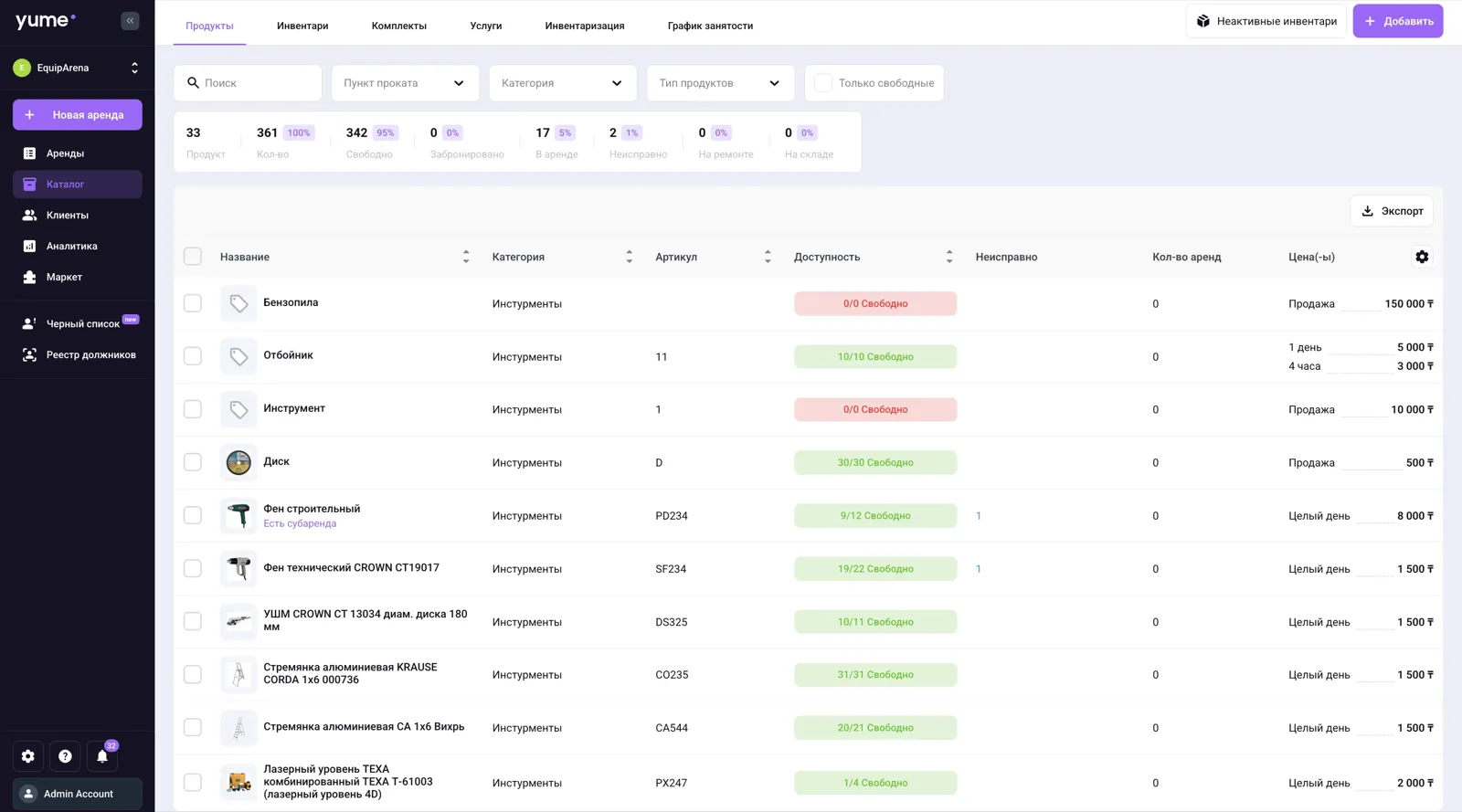The image size is (1462, 812).
Task: Click the Новая аренда button
Action: [x=78, y=115]
